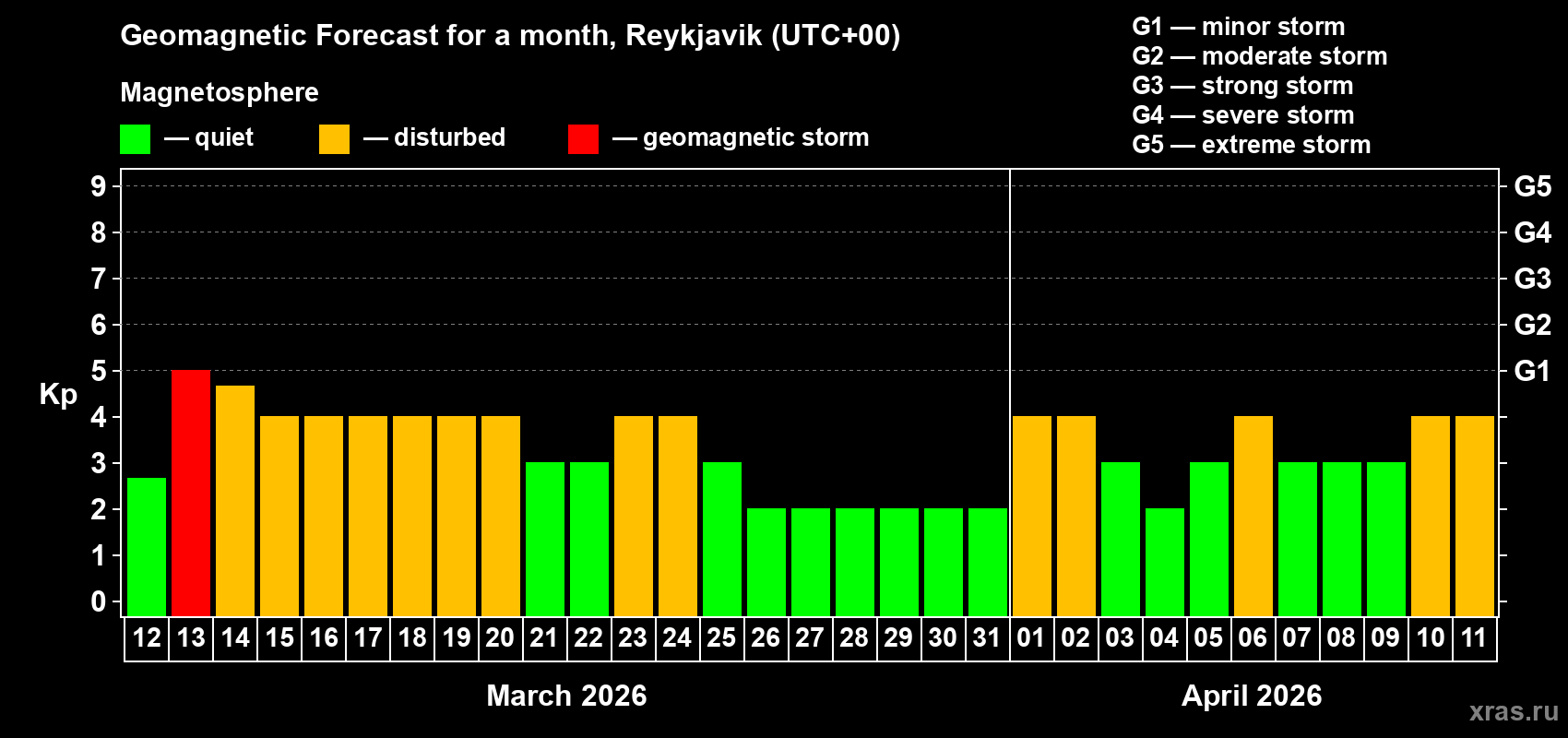This screenshot has height=738, width=1568.
Task: Select the green bar for April 04
Action: 1165,562
